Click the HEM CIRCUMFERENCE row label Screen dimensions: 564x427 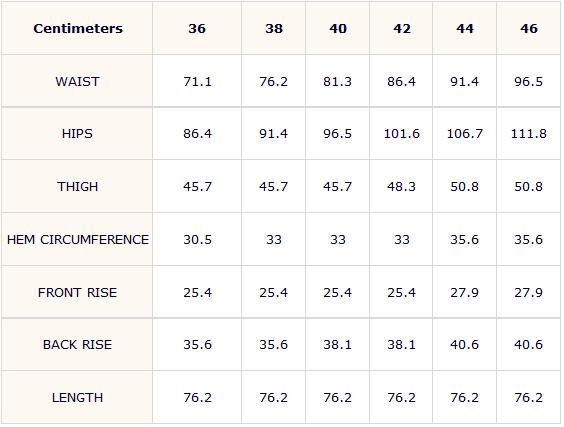coord(78,240)
